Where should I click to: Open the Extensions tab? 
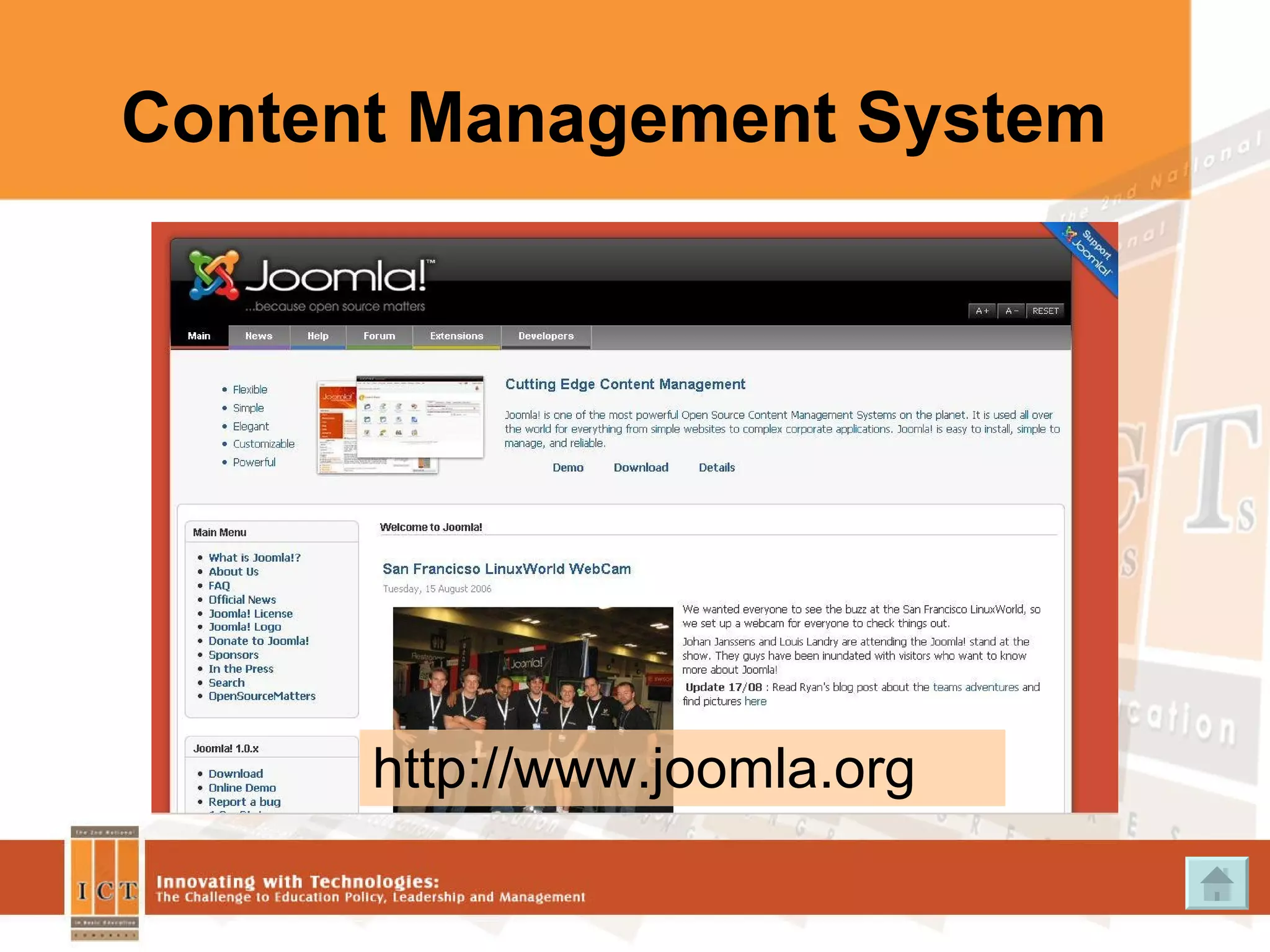(x=456, y=336)
